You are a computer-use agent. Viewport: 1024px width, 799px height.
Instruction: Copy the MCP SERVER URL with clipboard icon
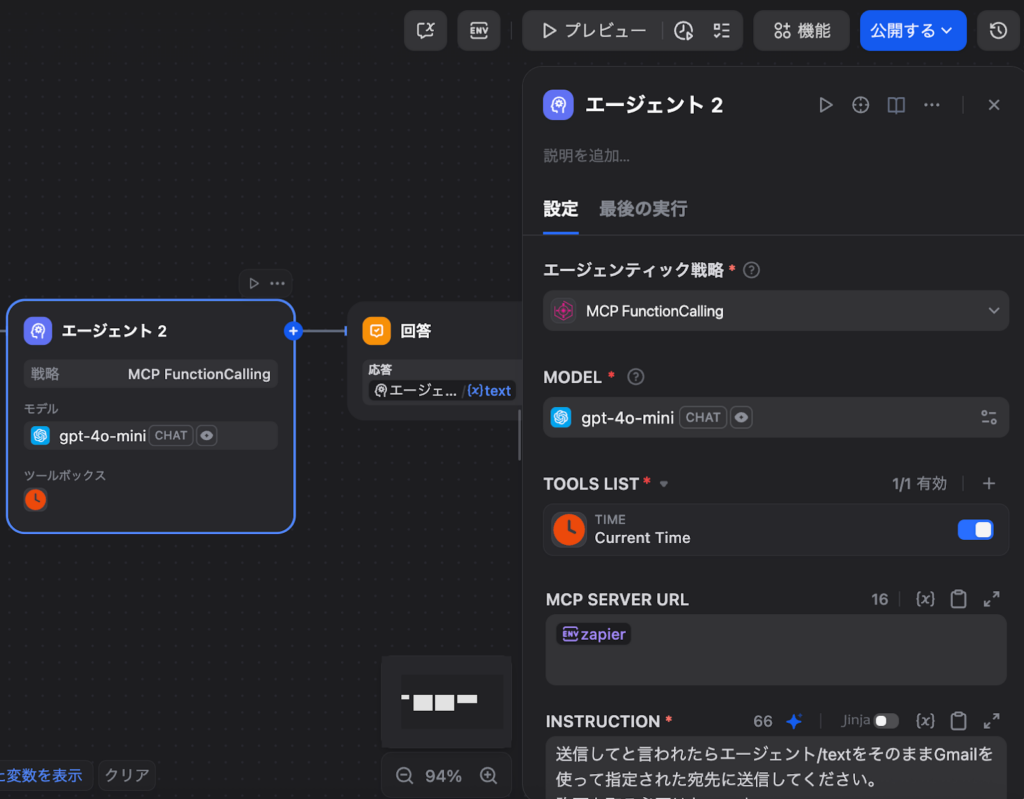coord(958,599)
